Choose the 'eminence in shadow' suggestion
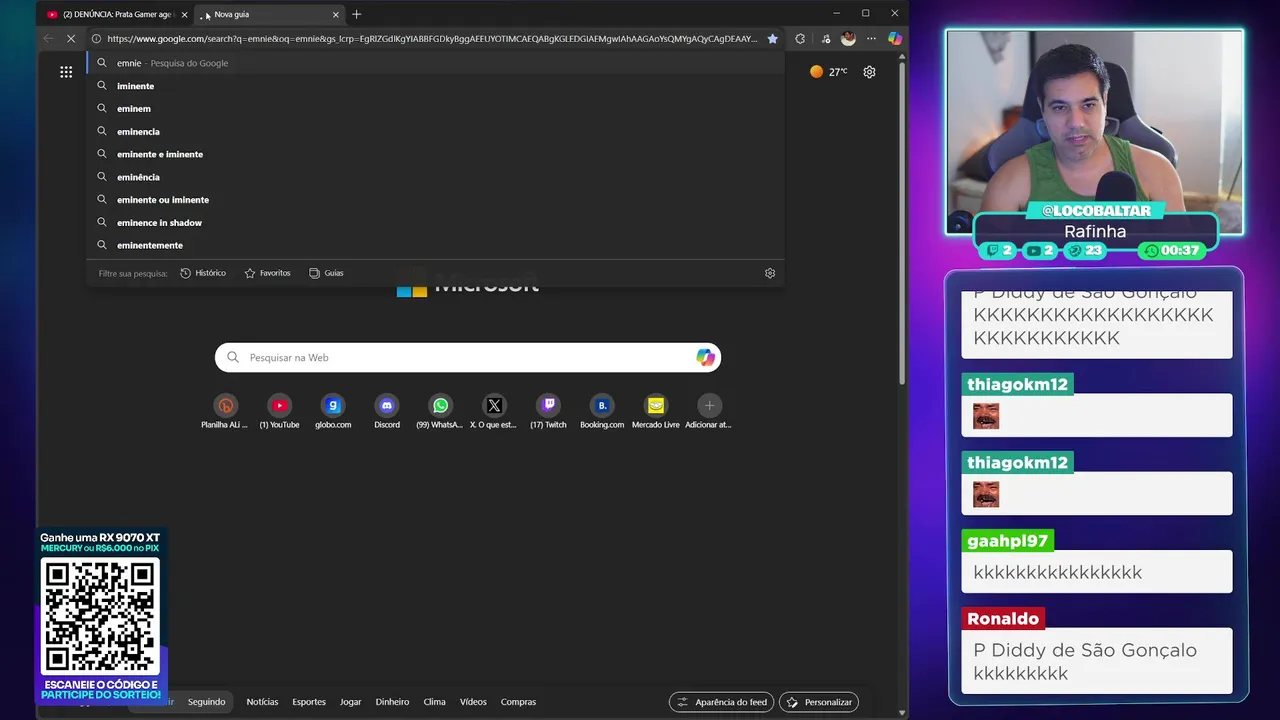 pyautogui.click(x=435, y=222)
